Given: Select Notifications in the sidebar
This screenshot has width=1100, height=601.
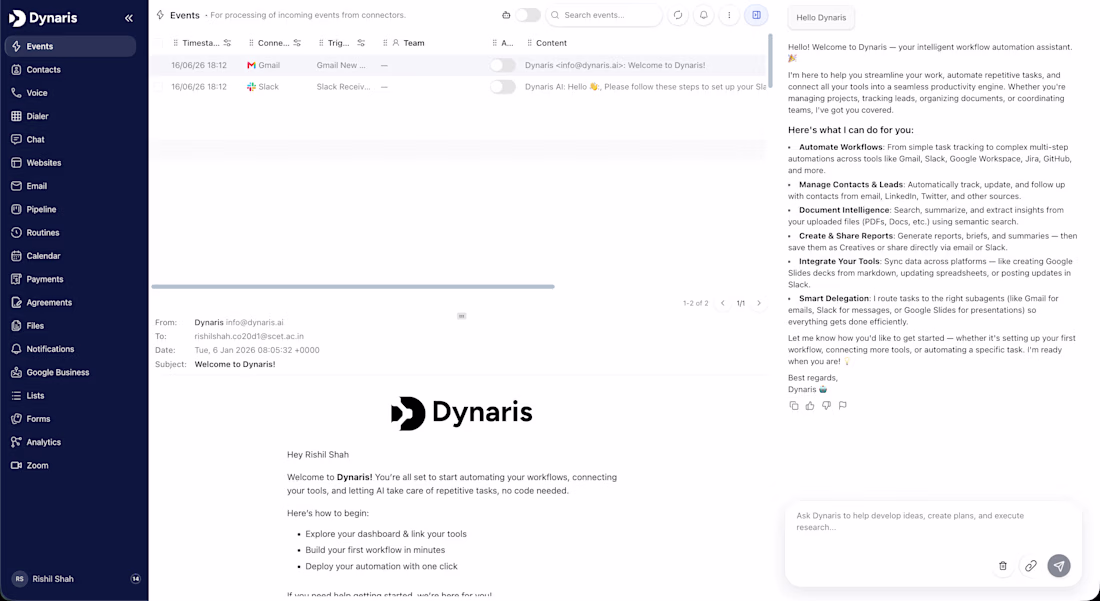Looking at the screenshot, I should [x=70, y=349].
